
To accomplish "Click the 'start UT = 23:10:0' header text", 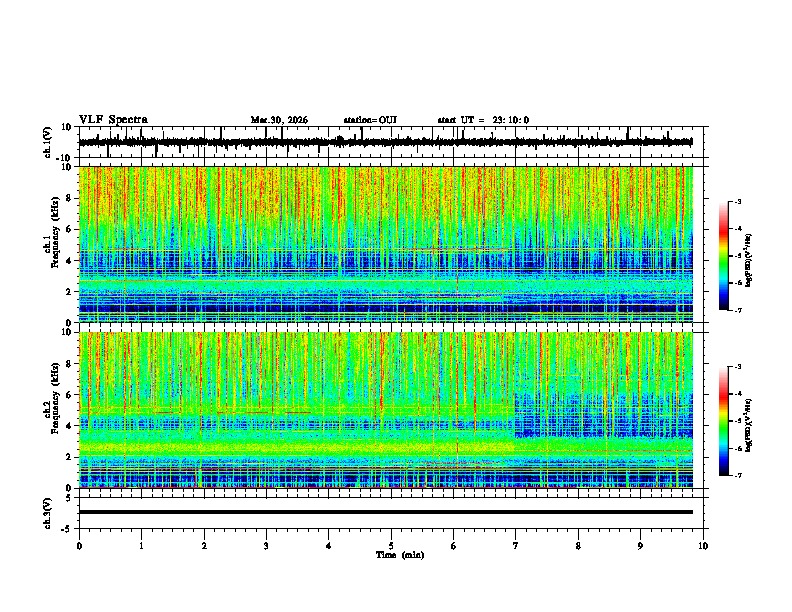I will [x=483, y=120].
